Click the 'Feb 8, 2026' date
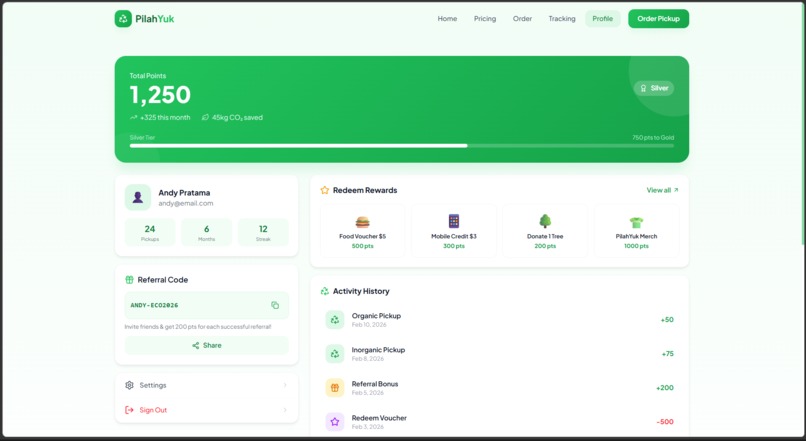Screen dimensions: 806x441 368,359
